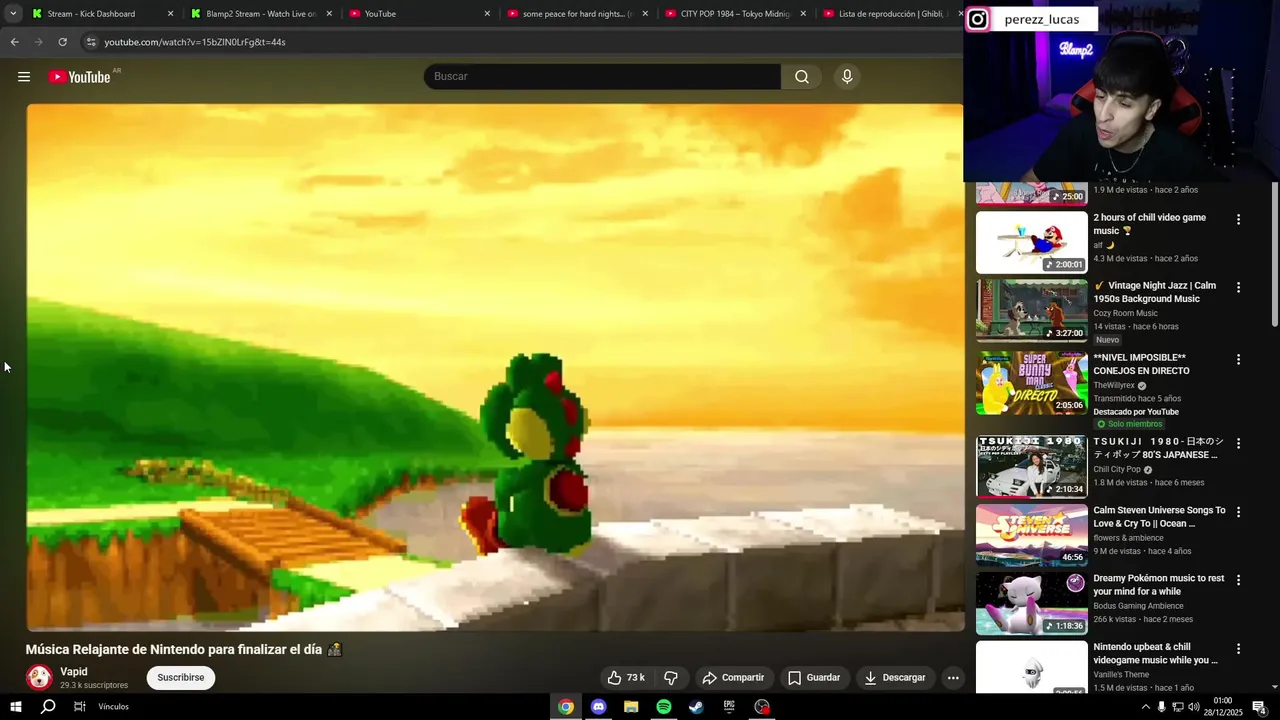Open Spotify from the taskbar

tap(664, 707)
